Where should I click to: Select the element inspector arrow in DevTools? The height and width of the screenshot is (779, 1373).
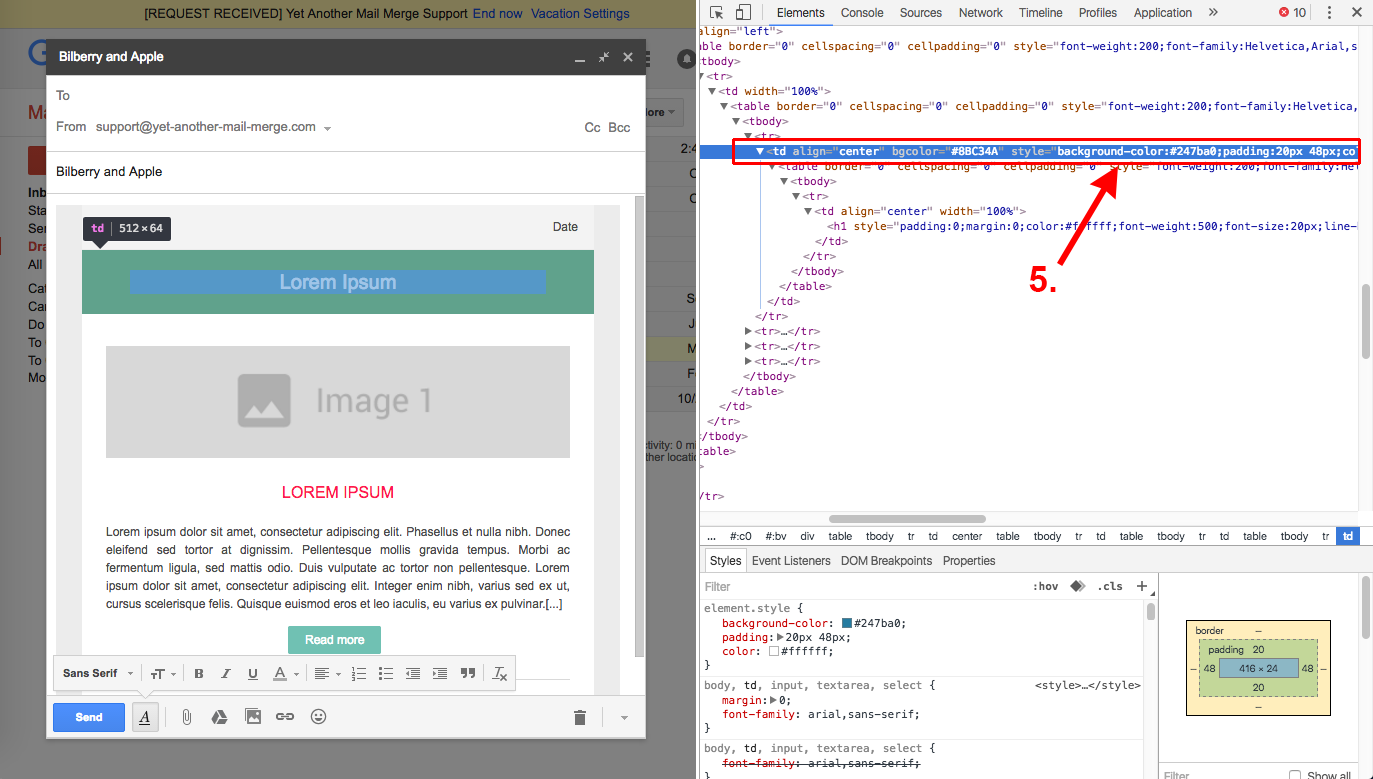[715, 11]
